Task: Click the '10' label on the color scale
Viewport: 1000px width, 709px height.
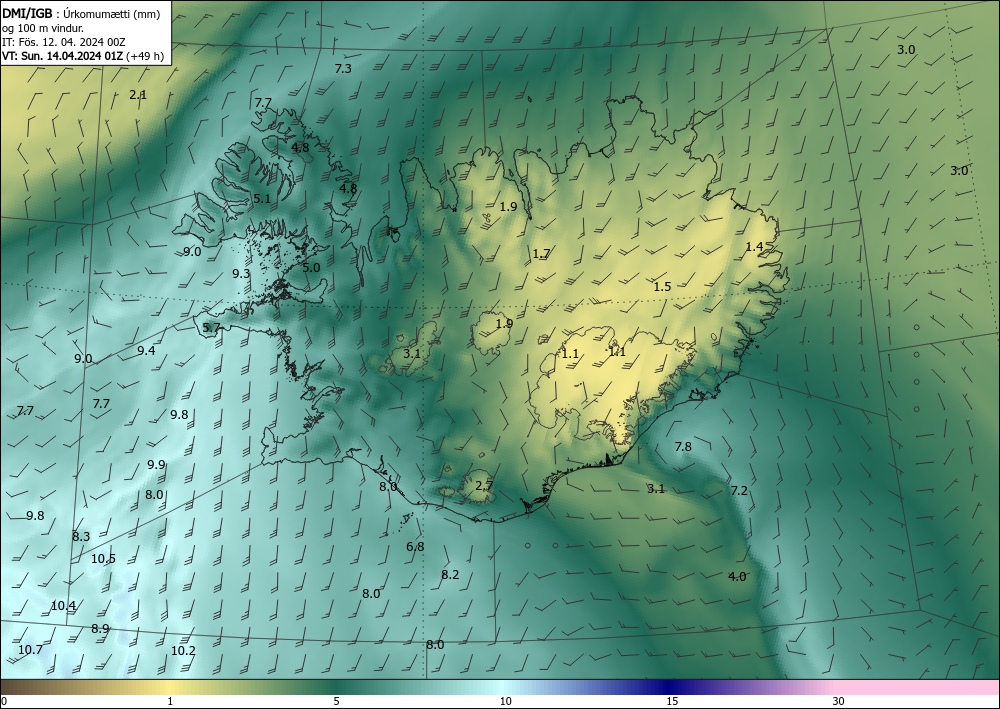Action: pyautogui.click(x=505, y=702)
